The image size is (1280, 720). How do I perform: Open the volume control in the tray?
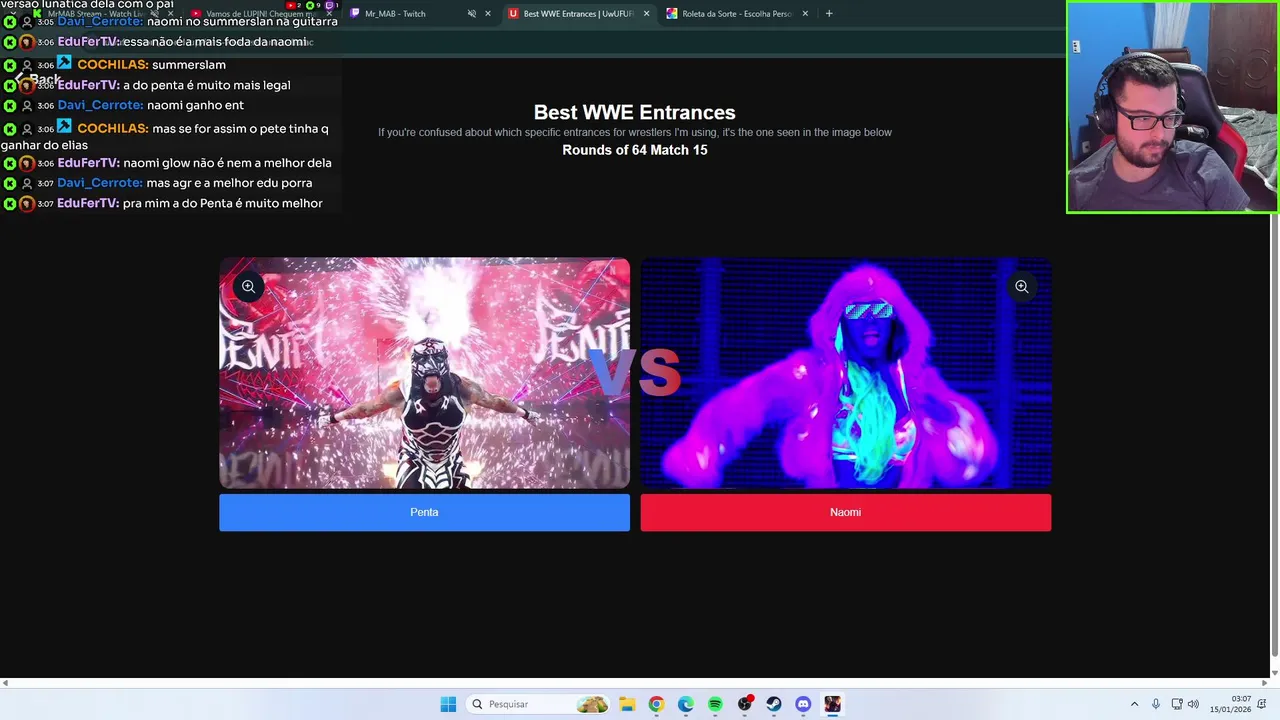coord(1193,705)
